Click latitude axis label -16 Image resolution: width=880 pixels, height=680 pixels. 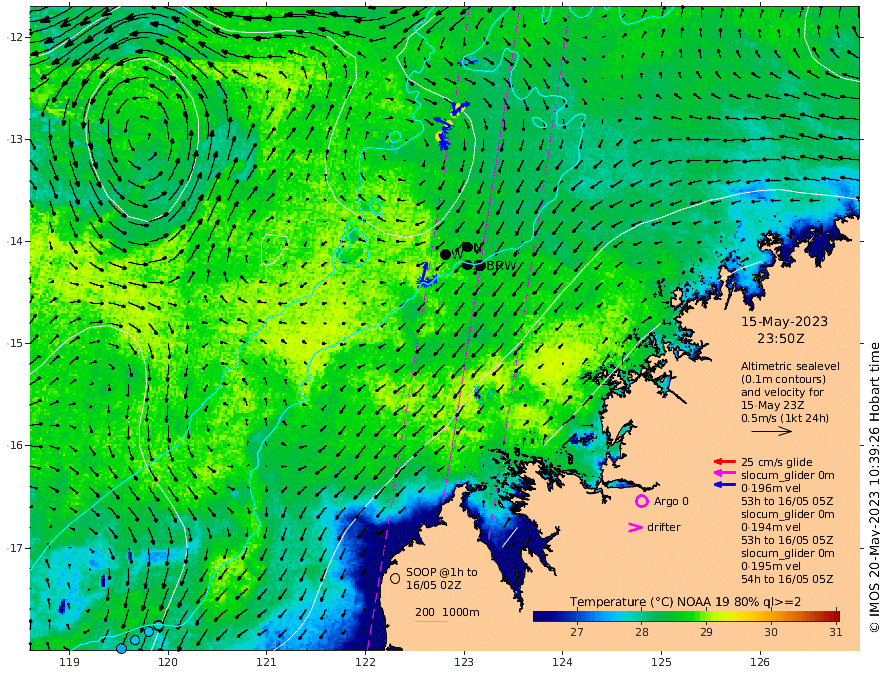click(x=15, y=445)
